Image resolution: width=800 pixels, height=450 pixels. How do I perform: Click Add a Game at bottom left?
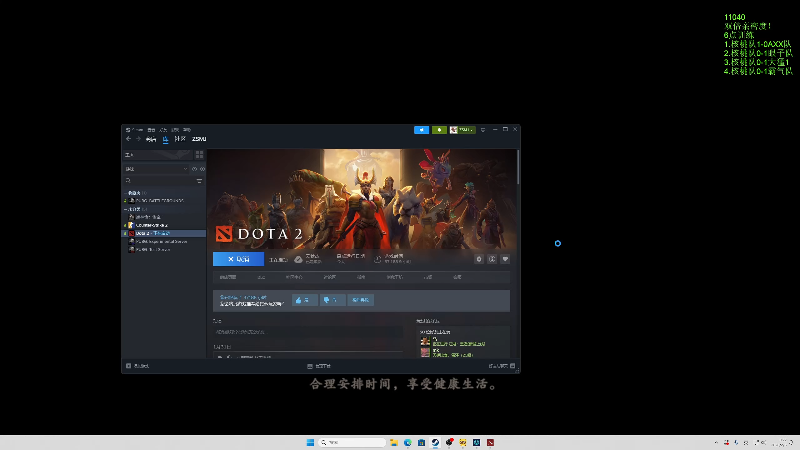[138, 366]
